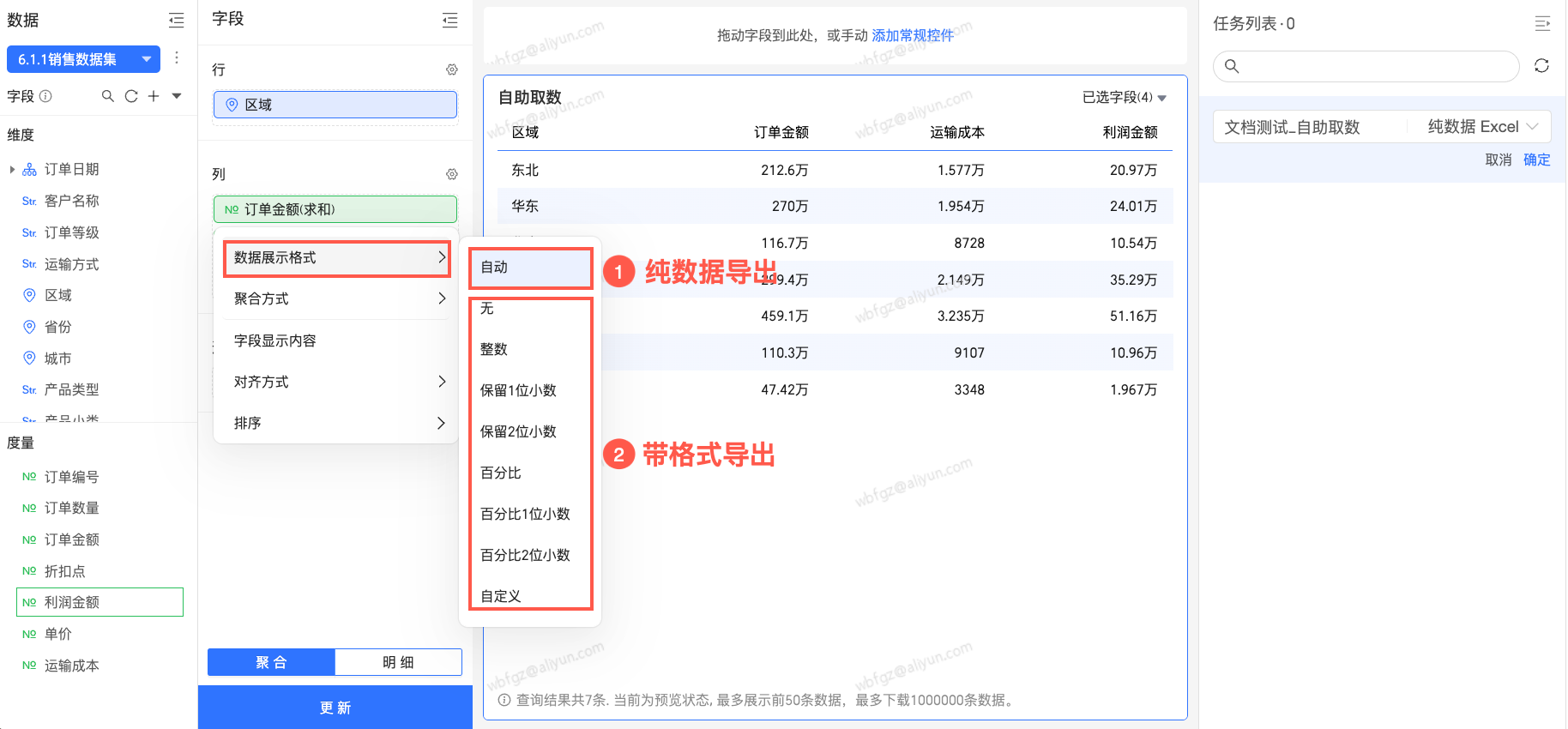Switch to 明细 mode
The image size is (1568, 729).
pyautogui.click(x=398, y=662)
